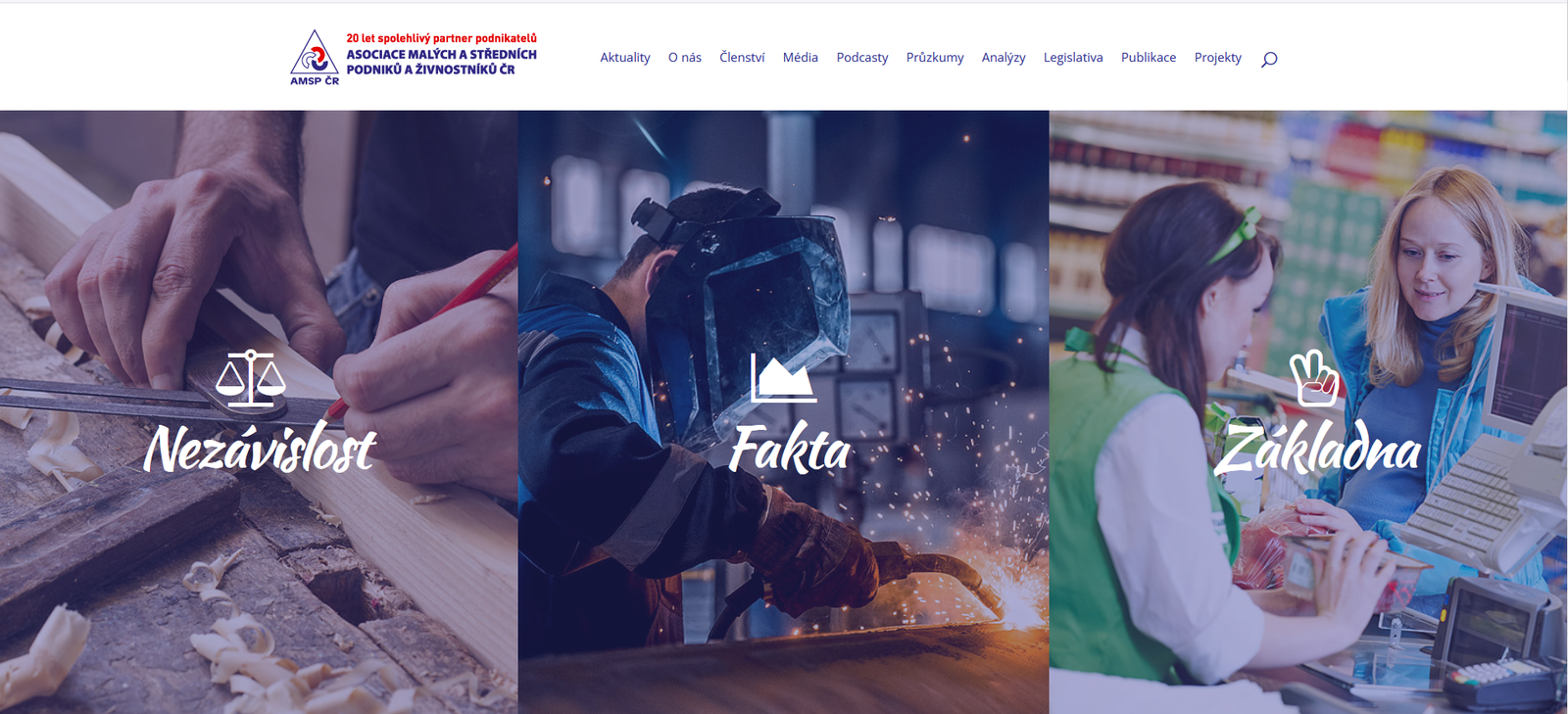Open the Aktuality menu item
This screenshot has height=714, width=1568.
[625, 58]
